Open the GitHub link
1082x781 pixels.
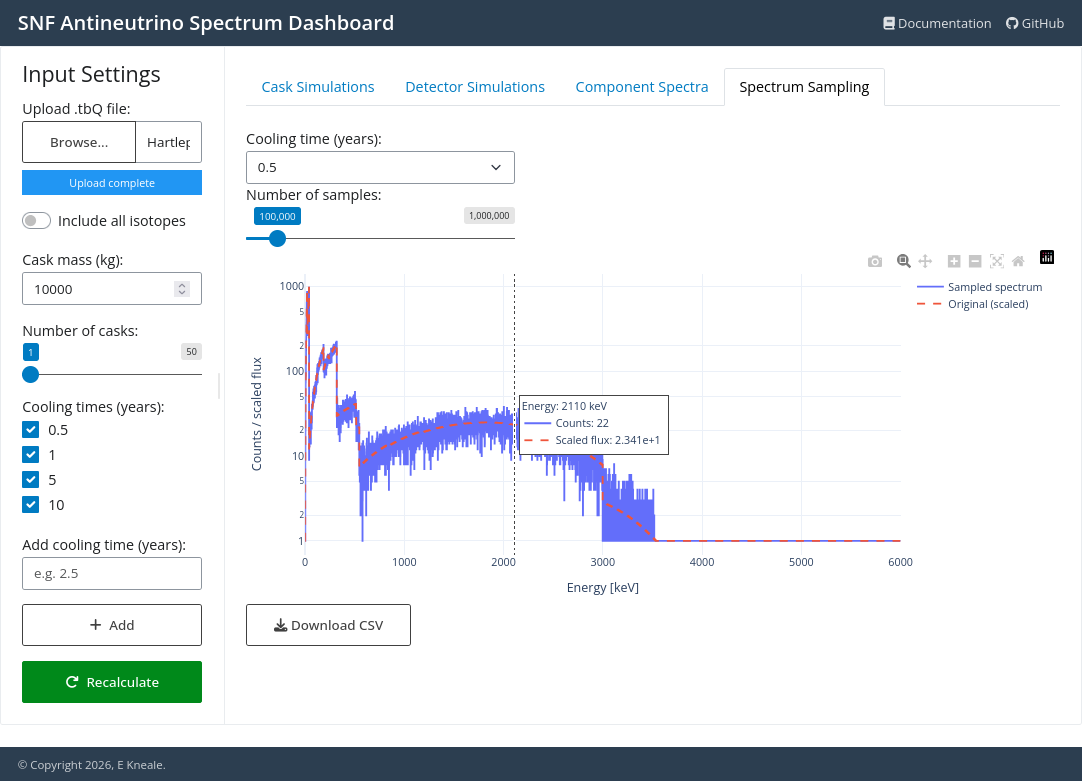click(1034, 23)
